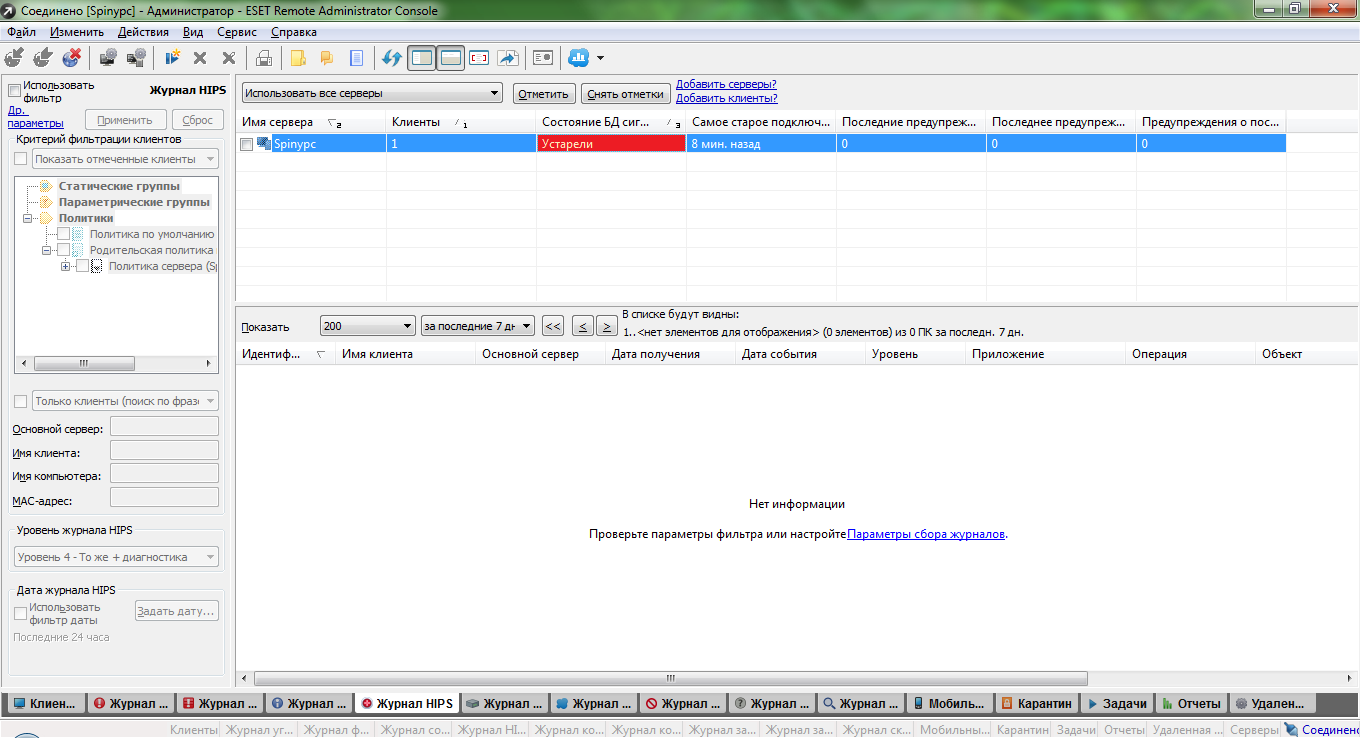1360x738 pixels.
Task: Click the two computers with gear toolbar icon
Action: point(137,58)
